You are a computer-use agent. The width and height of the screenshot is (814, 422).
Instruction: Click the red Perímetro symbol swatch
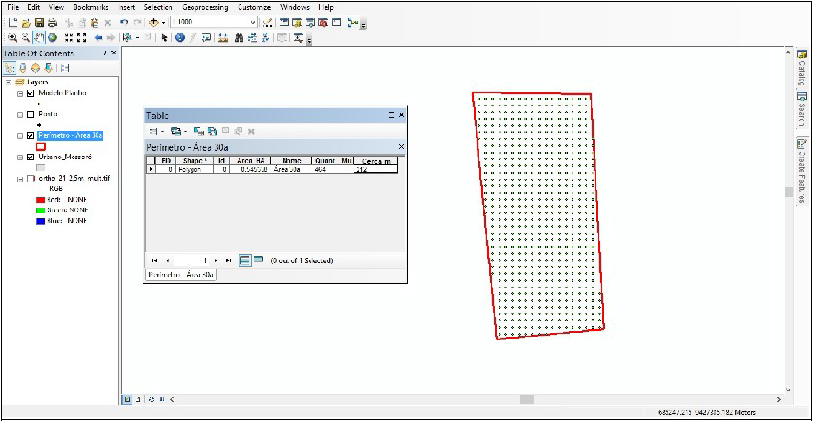point(41,146)
